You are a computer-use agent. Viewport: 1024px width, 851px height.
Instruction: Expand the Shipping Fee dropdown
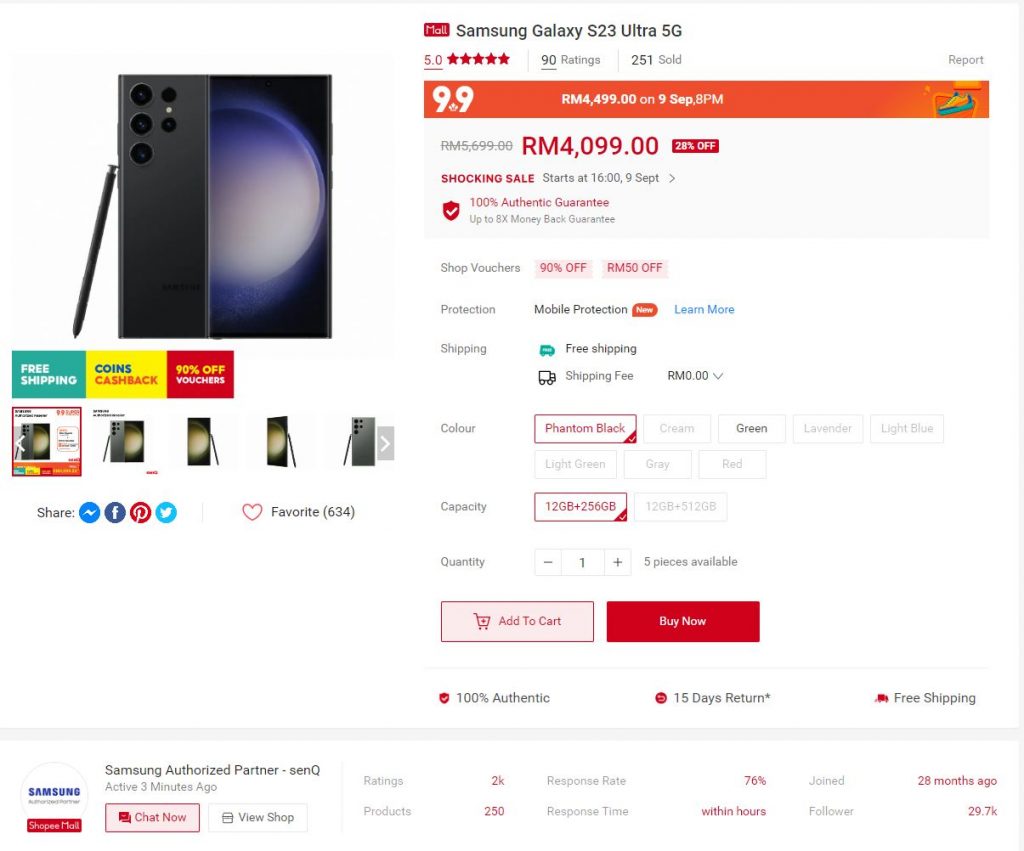[717, 376]
